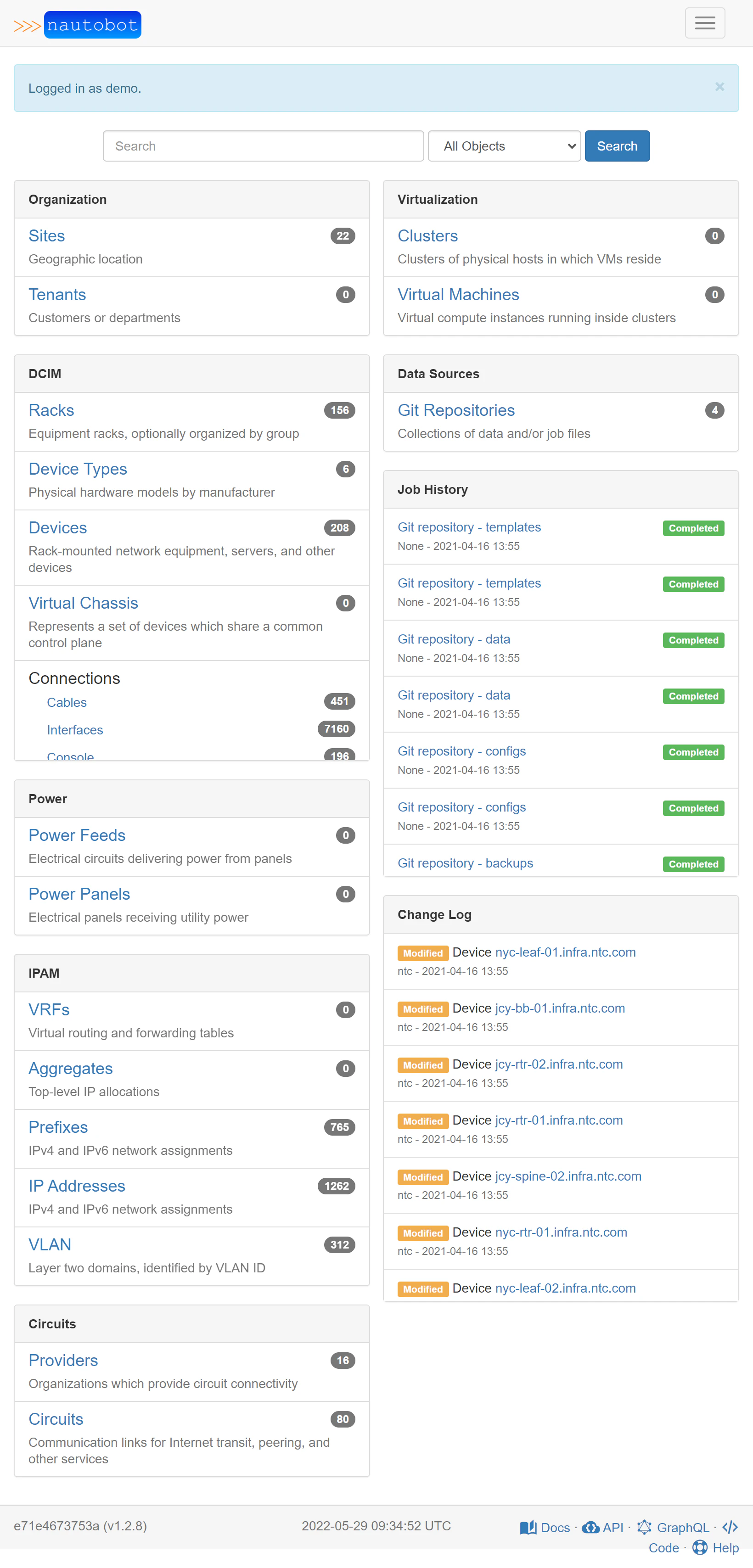Image resolution: width=753 pixels, height=1568 pixels.
Task: Open the All Objects dropdown
Action: pyautogui.click(x=504, y=146)
